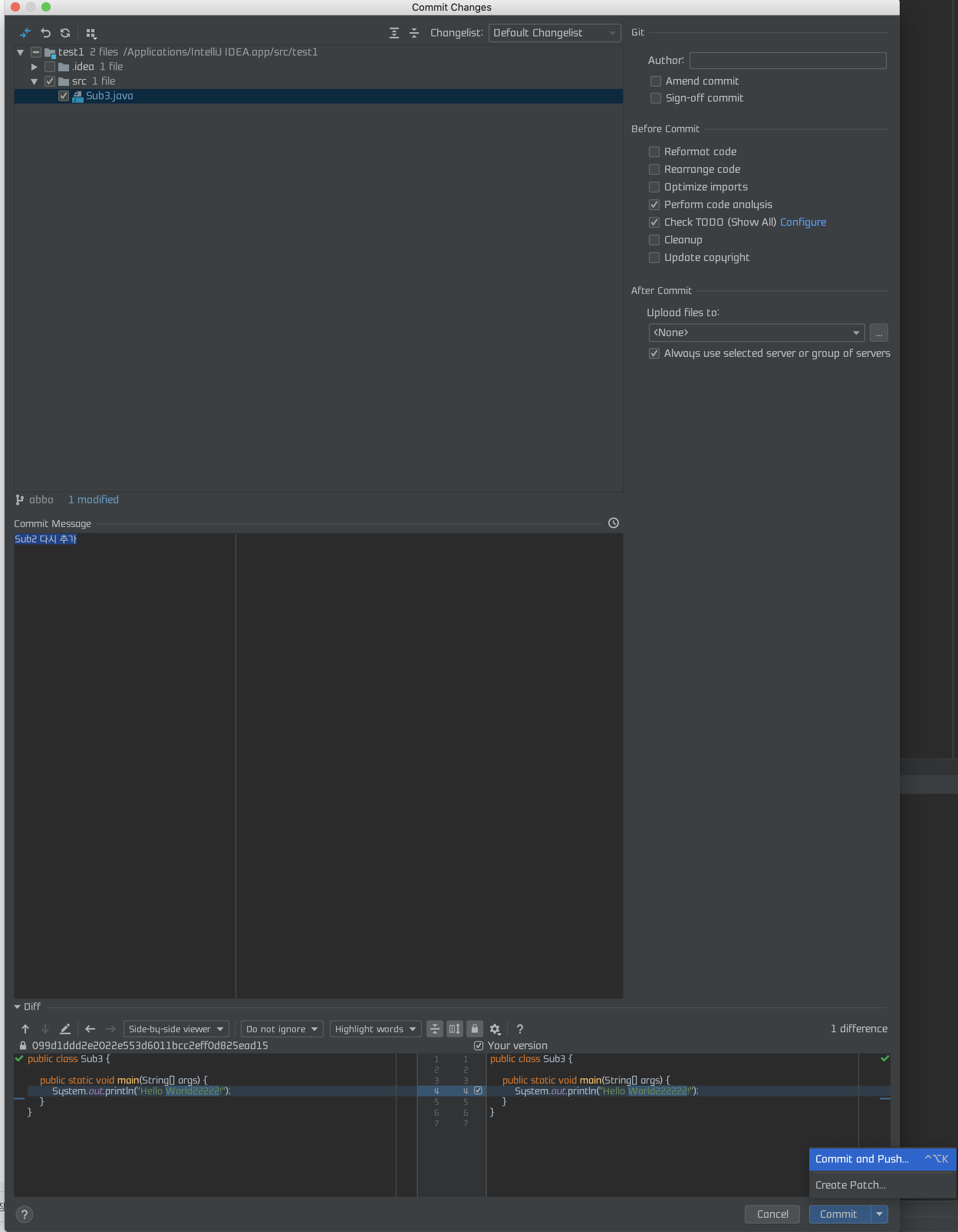Open the Upload files to dropdown
This screenshot has width=958, height=1232.
click(756, 333)
